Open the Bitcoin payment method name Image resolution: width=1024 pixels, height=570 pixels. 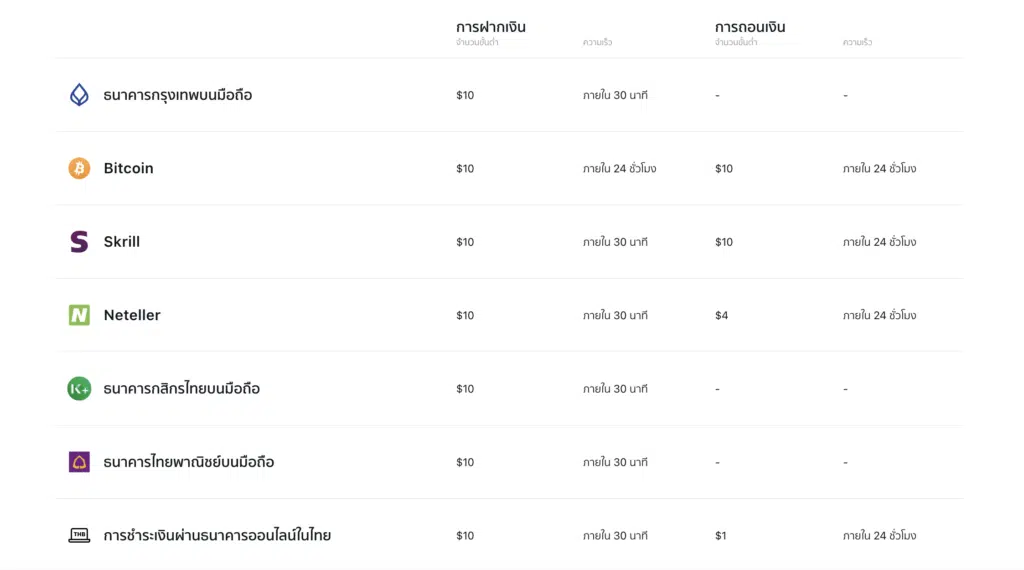pyautogui.click(x=129, y=168)
